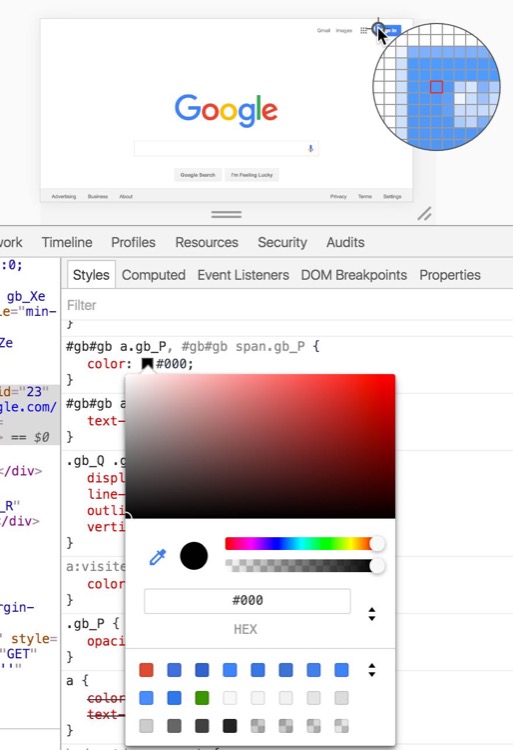Click the #000 hex input field
Viewport: 513px width, 750px height.
point(247,601)
